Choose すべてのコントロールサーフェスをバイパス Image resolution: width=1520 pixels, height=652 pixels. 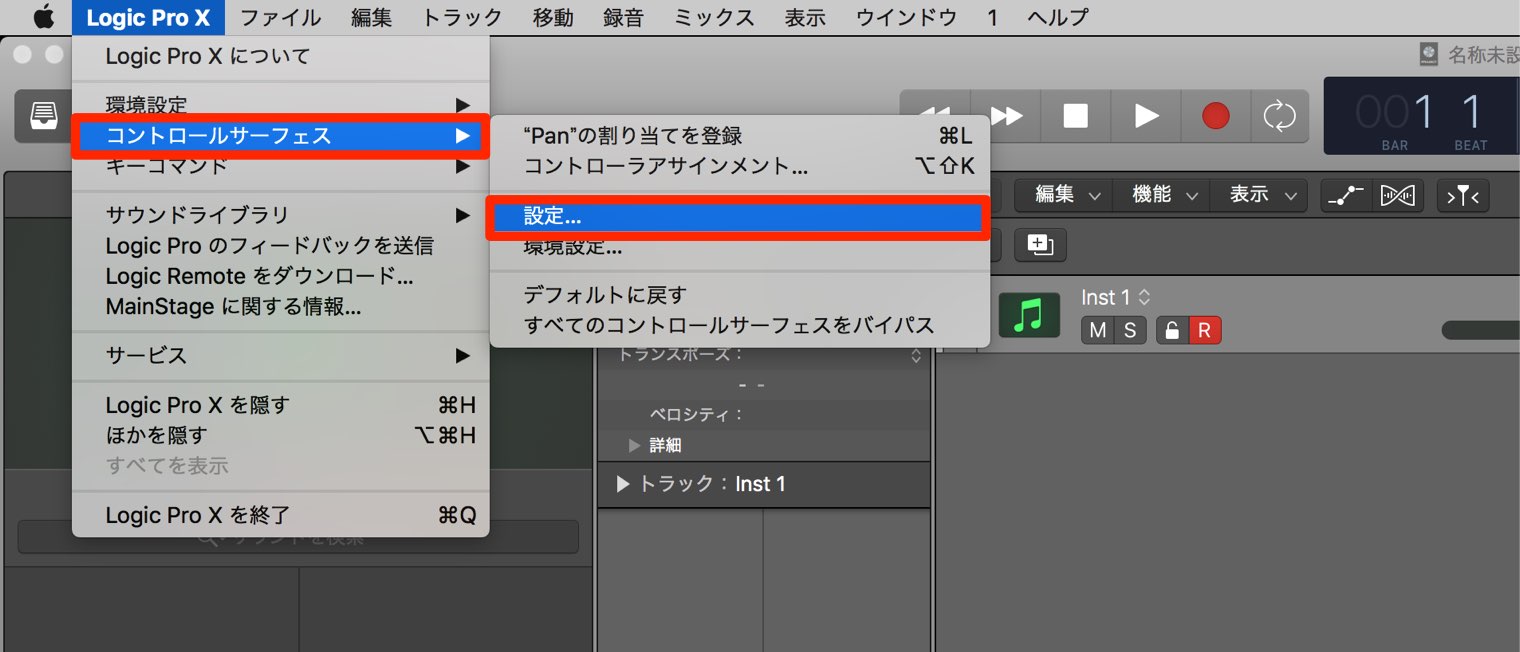[740, 325]
